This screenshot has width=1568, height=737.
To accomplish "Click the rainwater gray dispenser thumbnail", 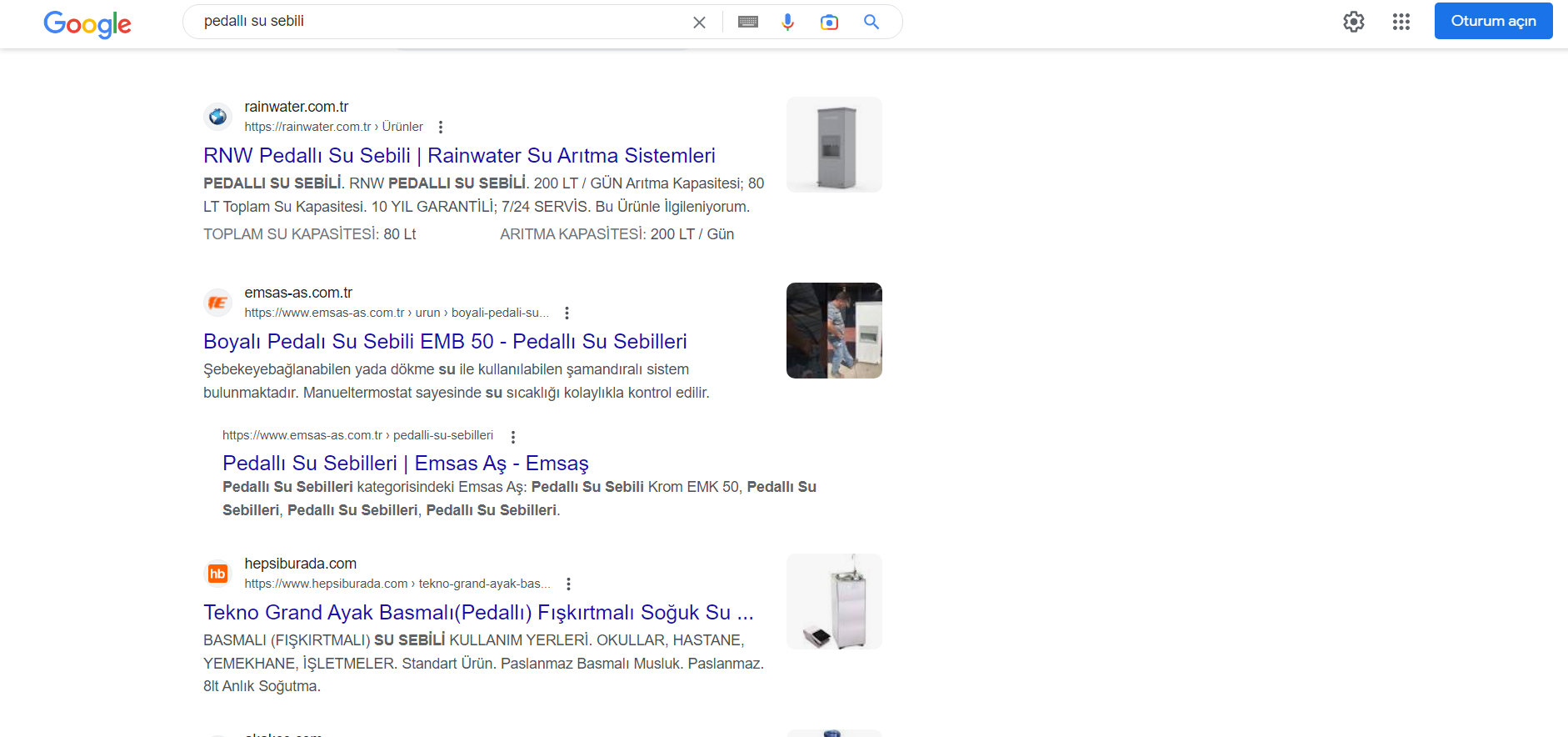I will point(834,145).
